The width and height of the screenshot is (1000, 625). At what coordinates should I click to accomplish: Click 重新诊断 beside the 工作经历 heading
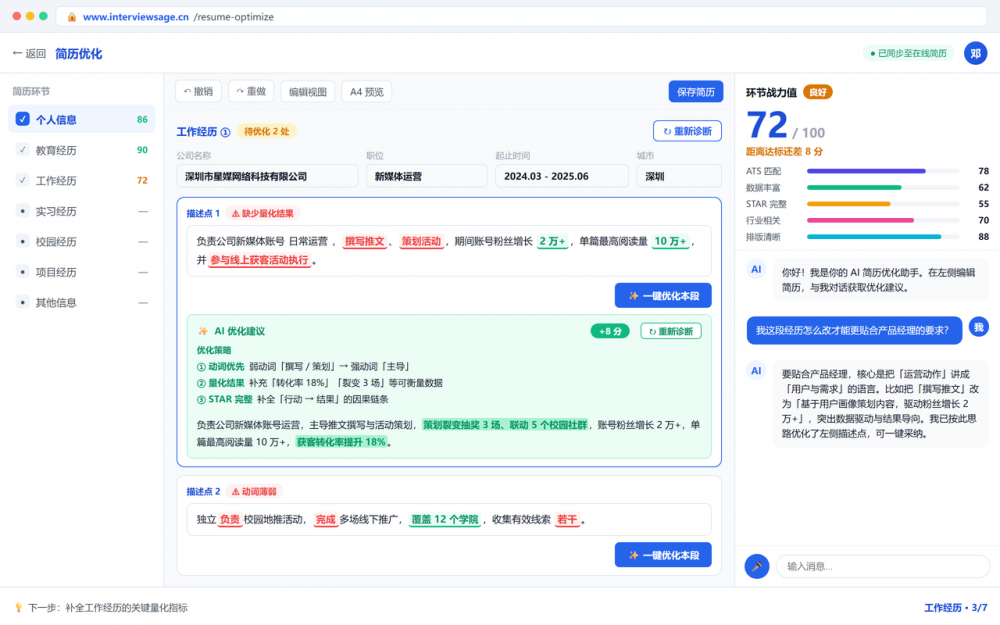point(688,131)
